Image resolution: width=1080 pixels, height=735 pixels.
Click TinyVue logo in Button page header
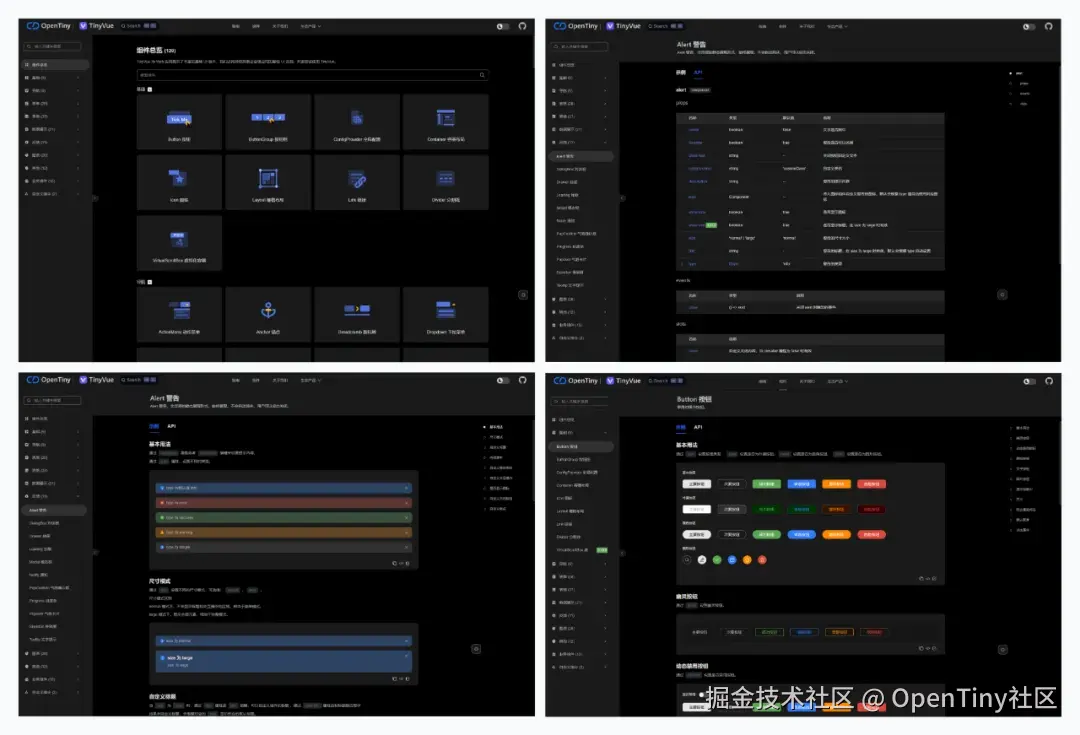pos(623,381)
